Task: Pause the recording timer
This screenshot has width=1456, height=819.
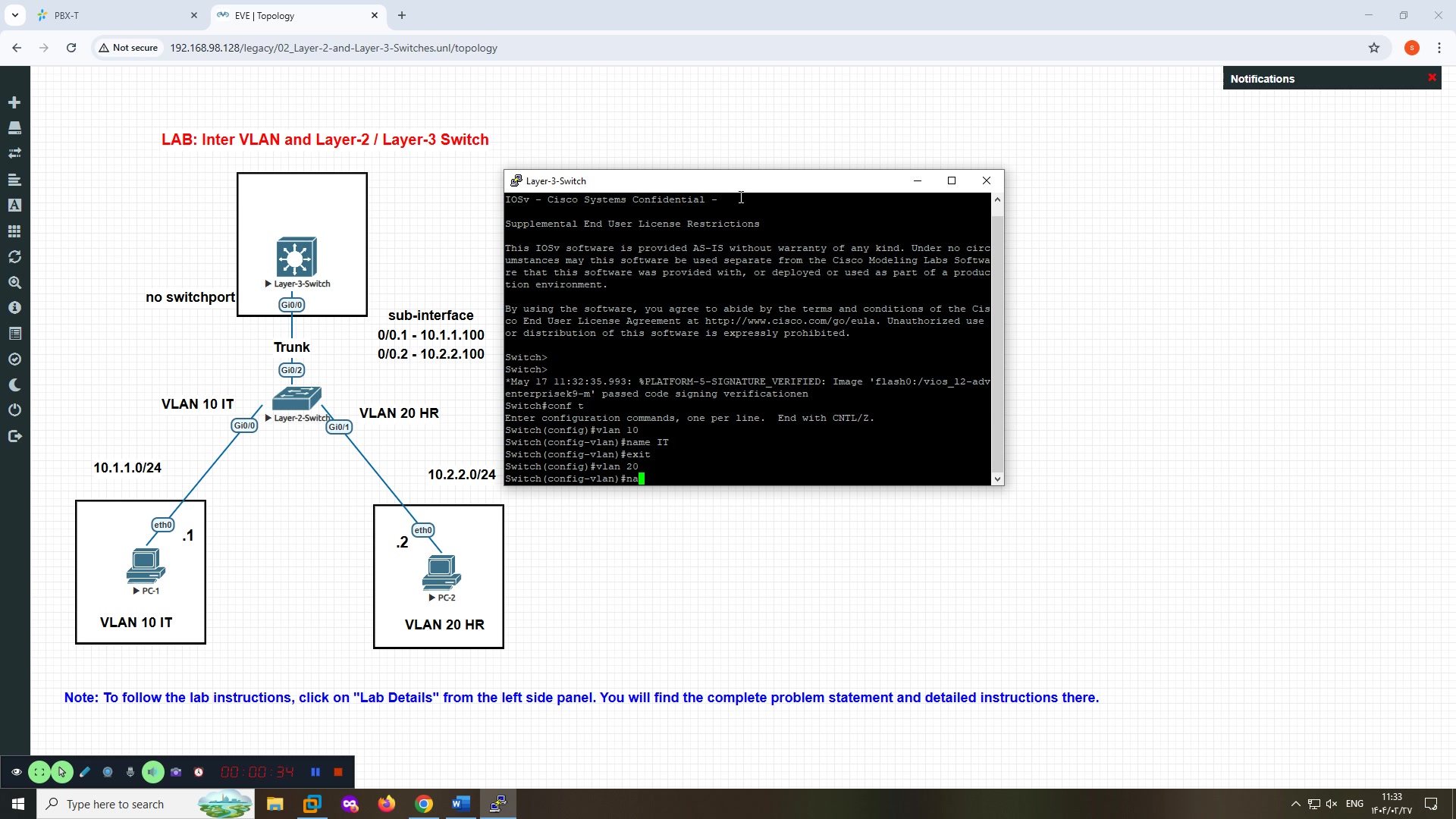Action: (x=315, y=771)
